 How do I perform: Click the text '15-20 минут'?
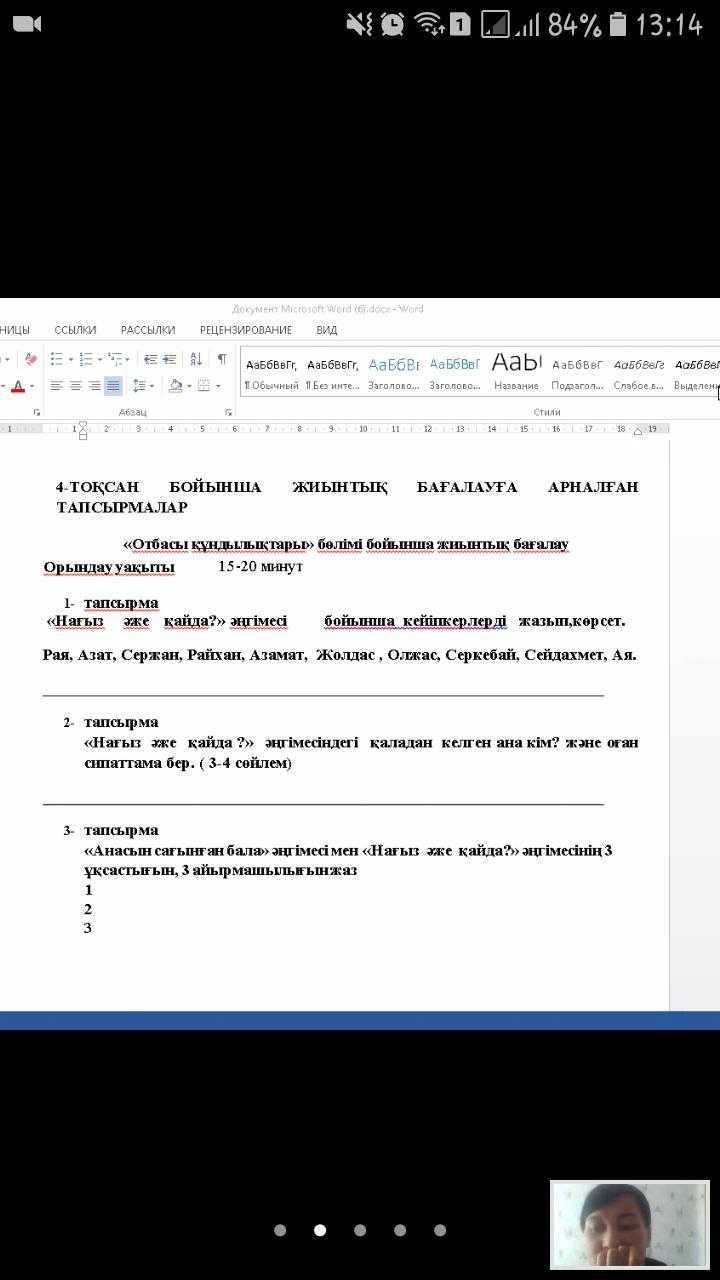(260, 566)
